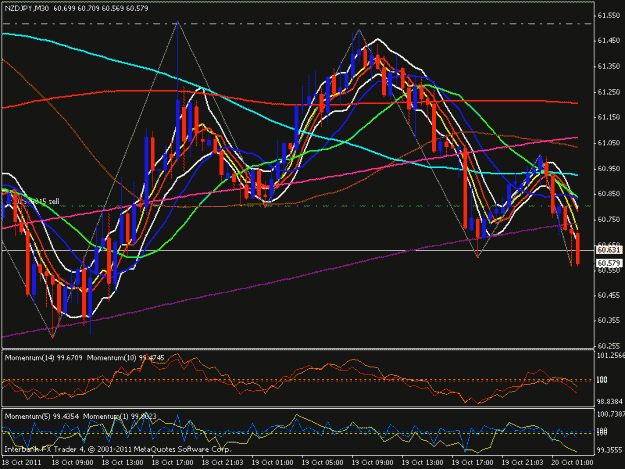Click the 100 level in Momentum(14) panel
The width and height of the screenshot is (625, 469).
pyautogui.click(x=602, y=380)
